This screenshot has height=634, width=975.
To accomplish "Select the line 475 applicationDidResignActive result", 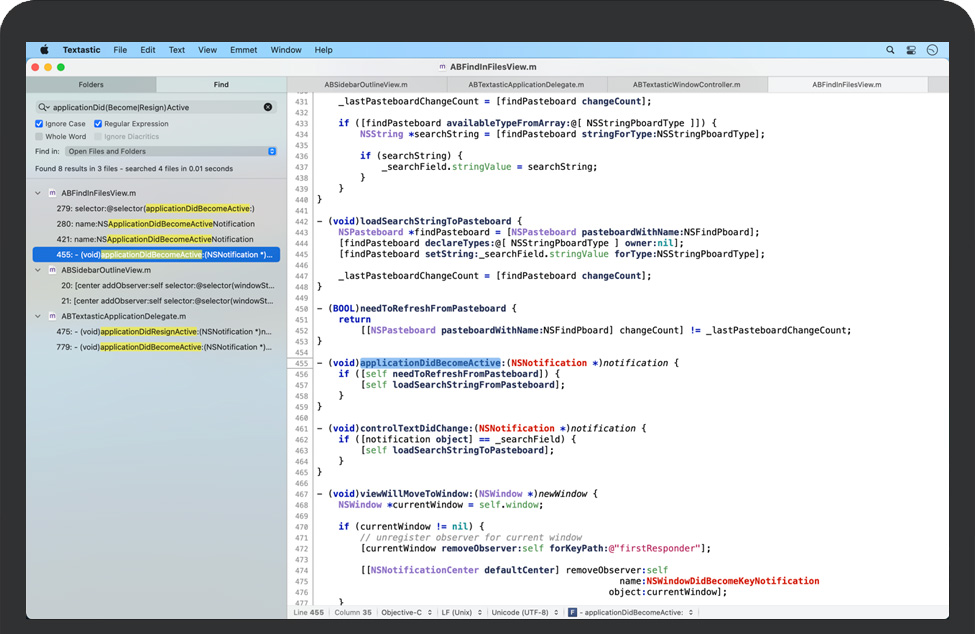I will 164,332.
